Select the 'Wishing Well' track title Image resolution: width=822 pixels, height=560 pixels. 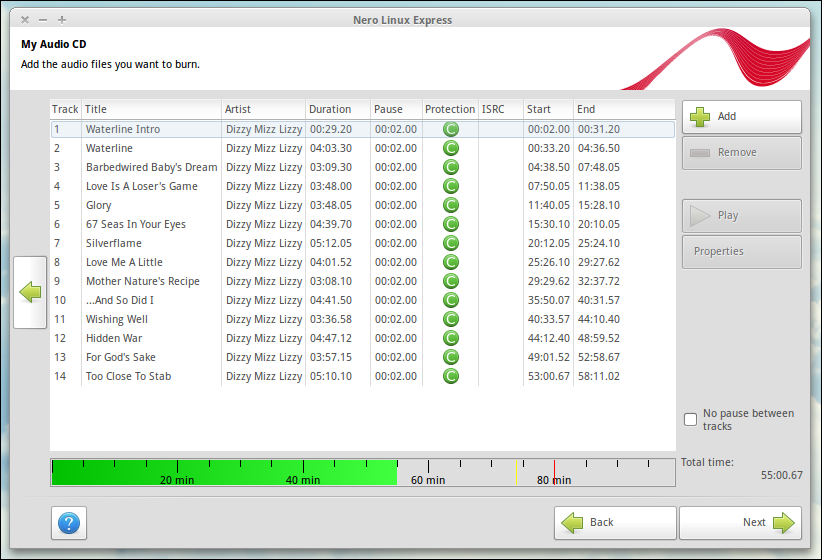tap(117, 319)
